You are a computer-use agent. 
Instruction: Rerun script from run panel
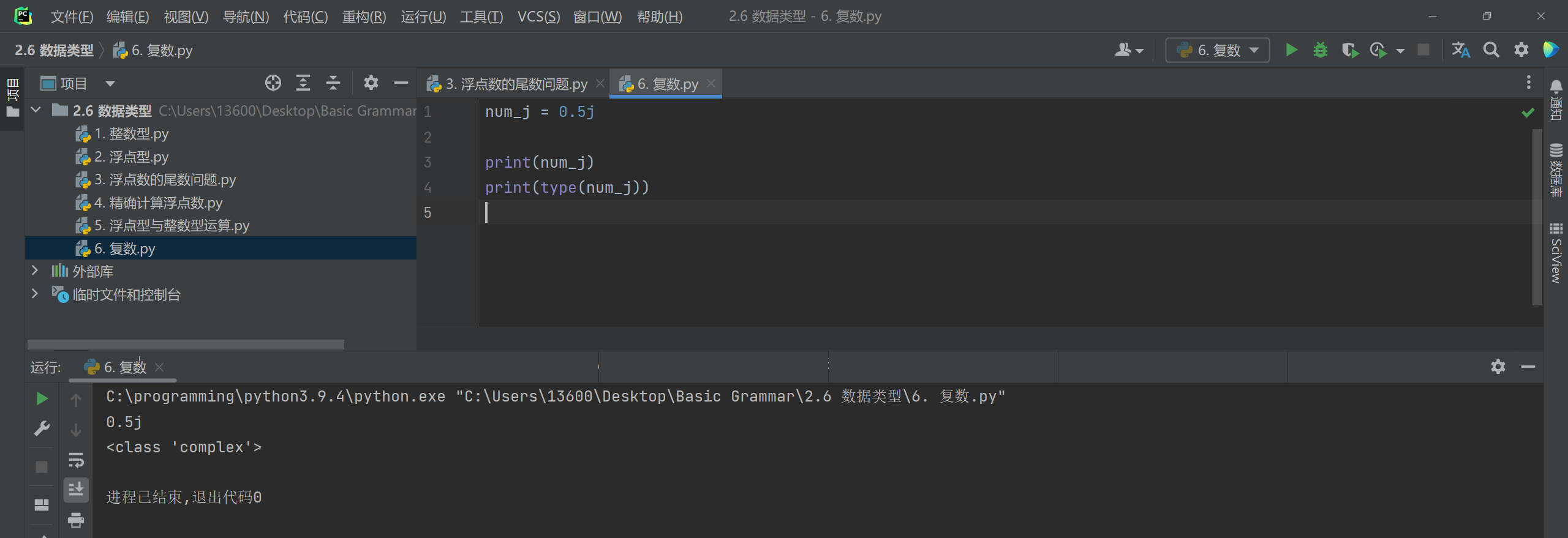[42, 399]
